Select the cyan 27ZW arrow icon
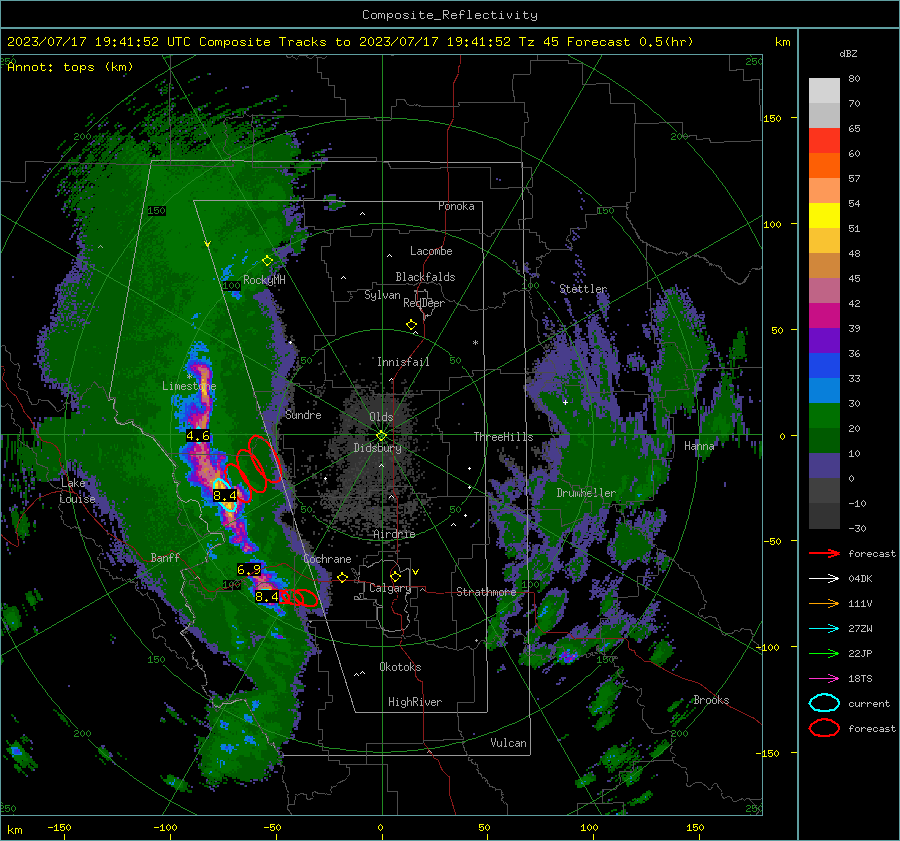900x841 pixels. pyautogui.click(x=824, y=629)
